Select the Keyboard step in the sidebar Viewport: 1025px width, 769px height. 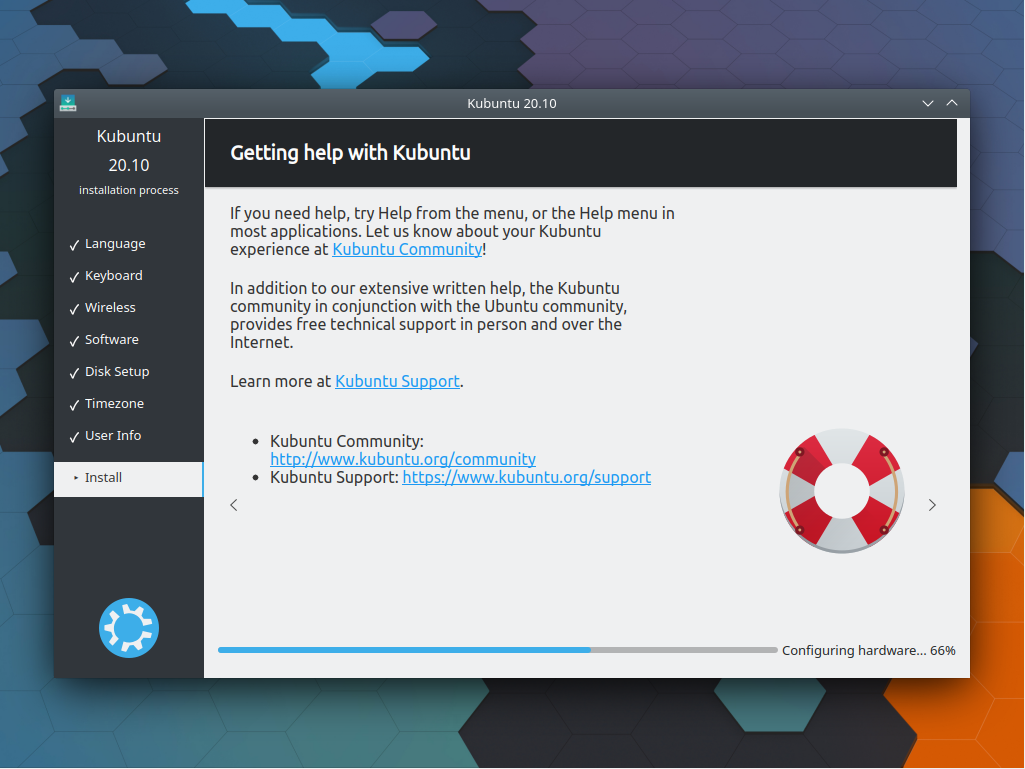pyautogui.click(x=114, y=276)
